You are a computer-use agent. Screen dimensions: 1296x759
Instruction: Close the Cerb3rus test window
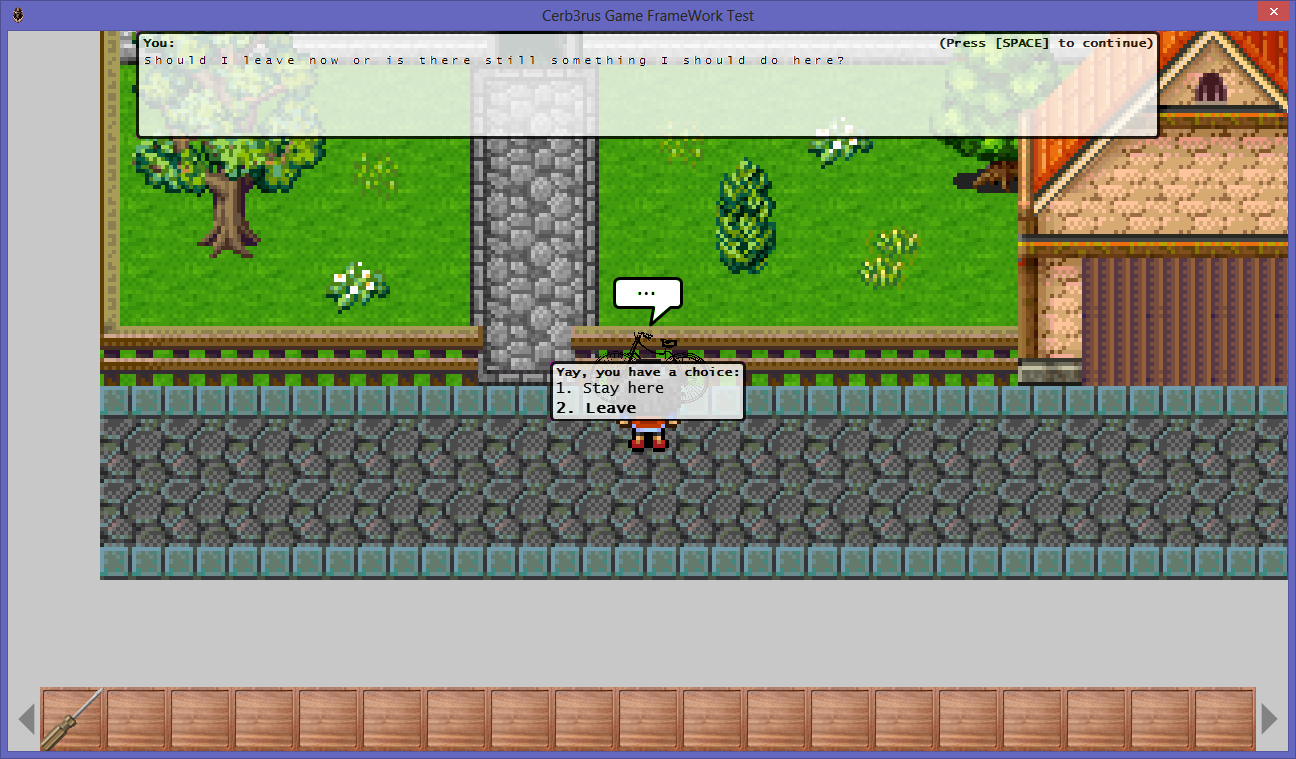coord(1273,11)
